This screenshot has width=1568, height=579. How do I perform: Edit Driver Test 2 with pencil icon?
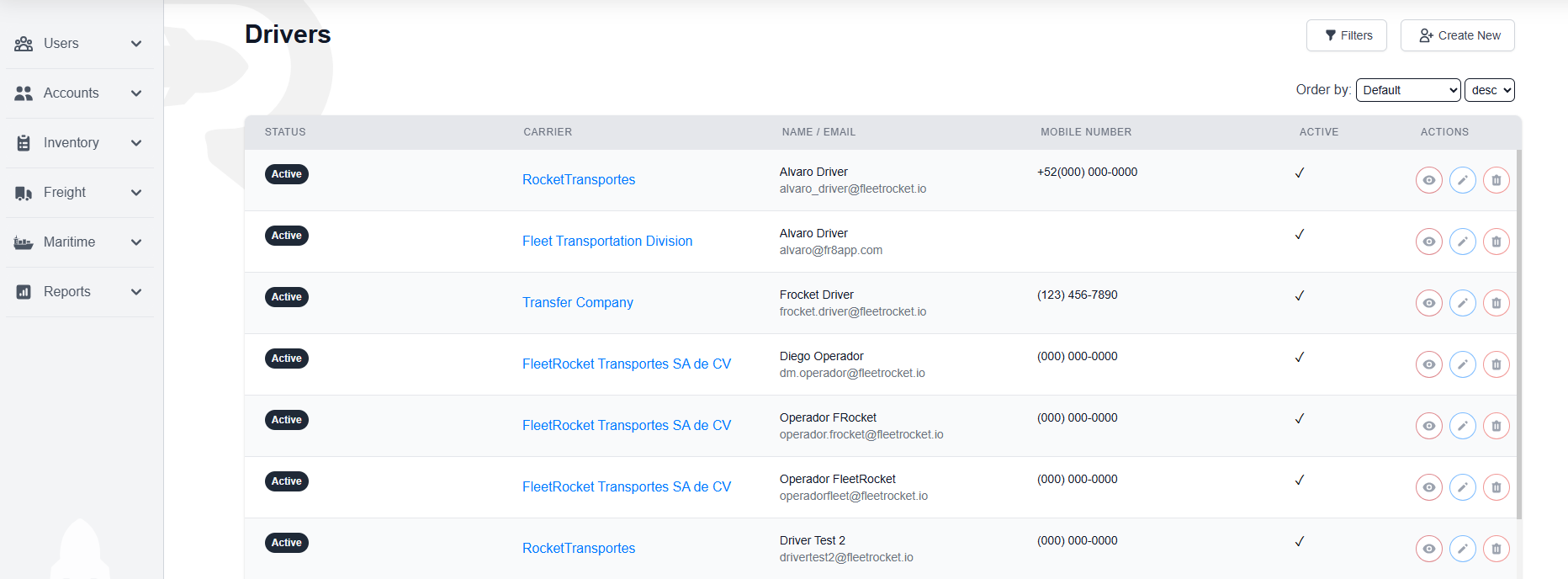[x=1462, y=549]
